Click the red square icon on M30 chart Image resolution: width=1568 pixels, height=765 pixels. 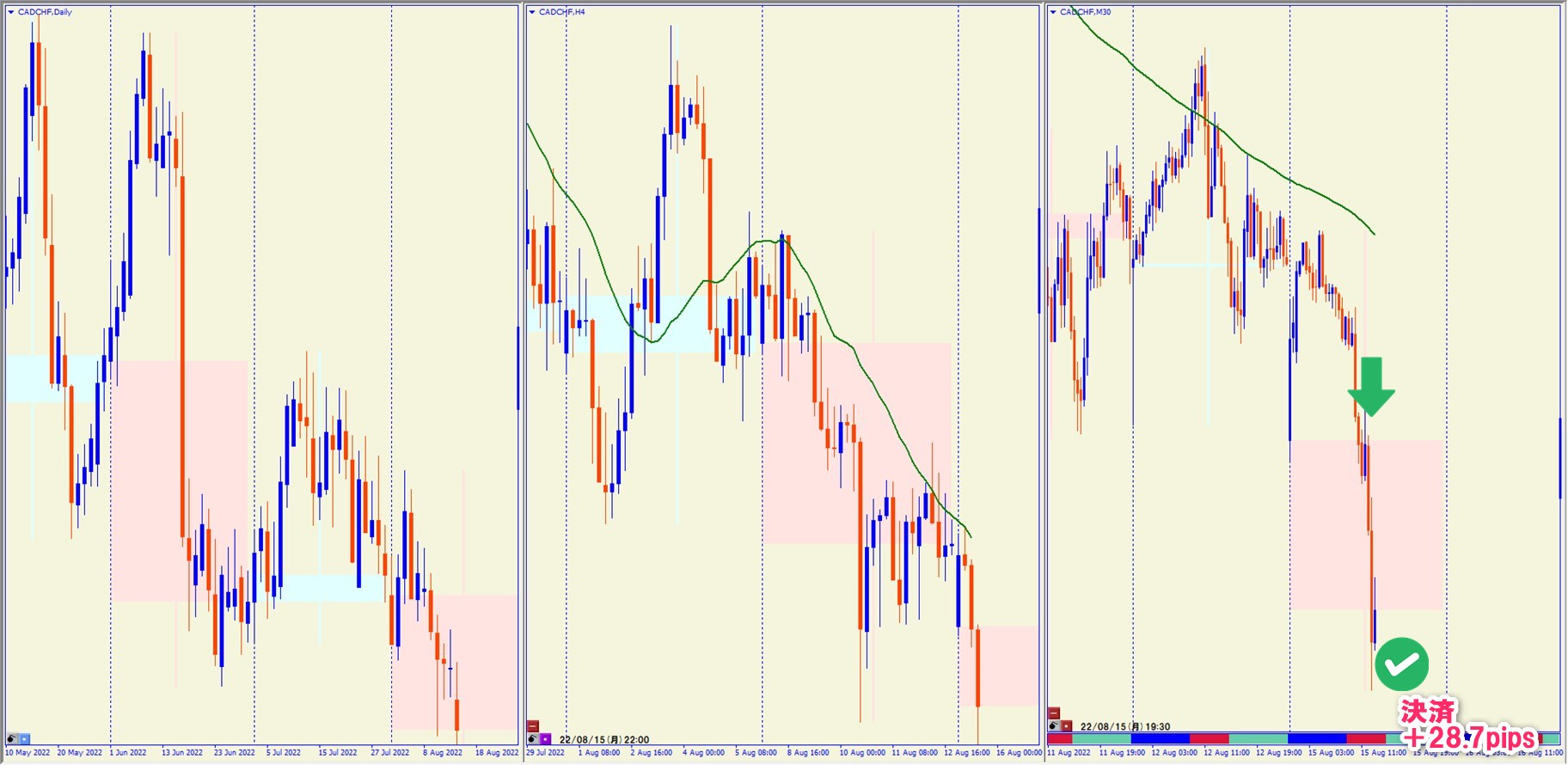click(1066, 725)
